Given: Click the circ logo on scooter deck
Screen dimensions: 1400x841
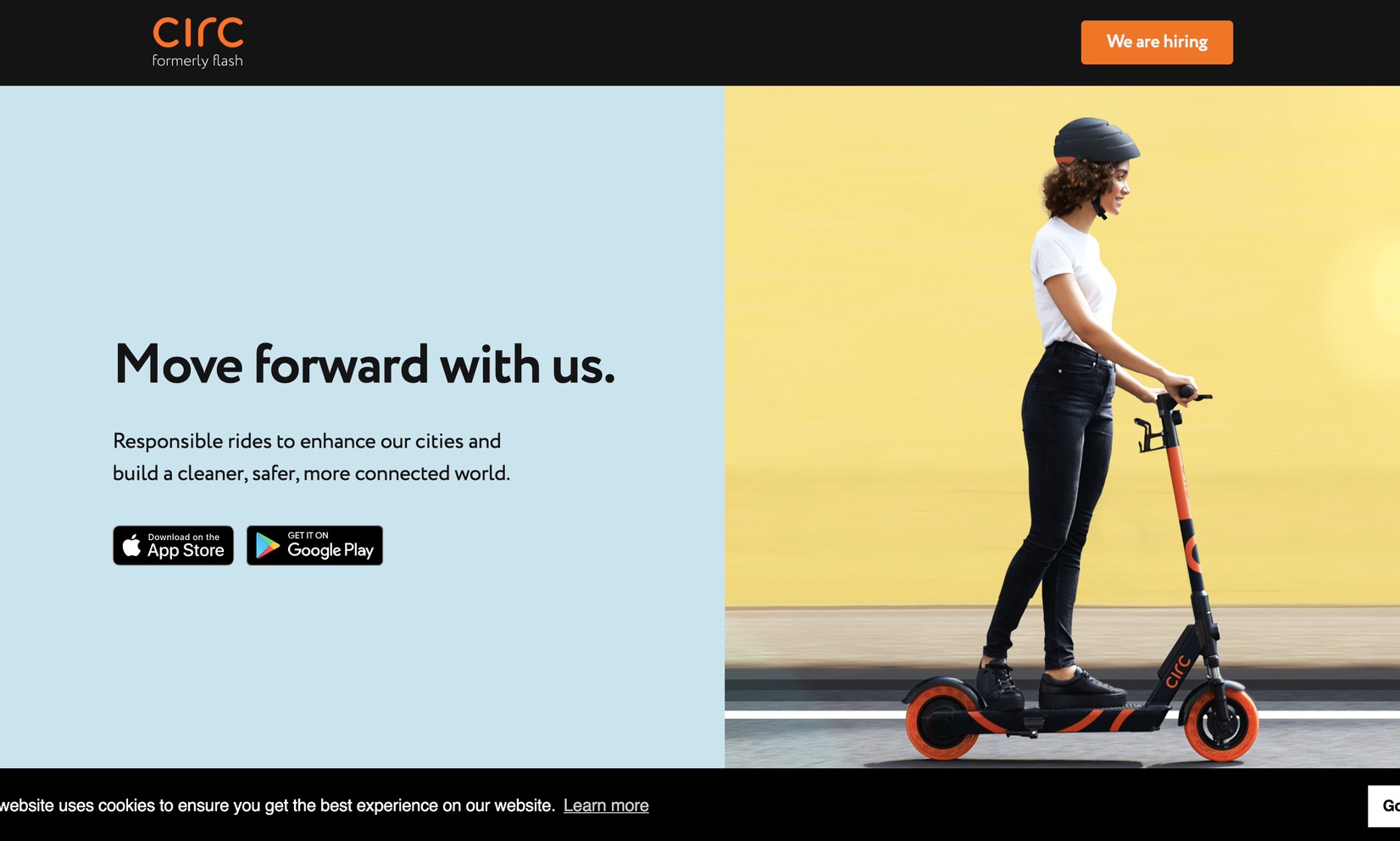Looking at the screenshot, I should pos(1178,671).
